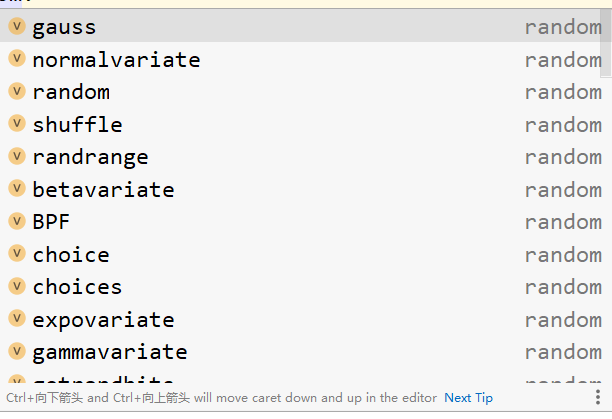Select the gauss completion suggestion
The image size is (612, 419).
click(x=64, y=27)
